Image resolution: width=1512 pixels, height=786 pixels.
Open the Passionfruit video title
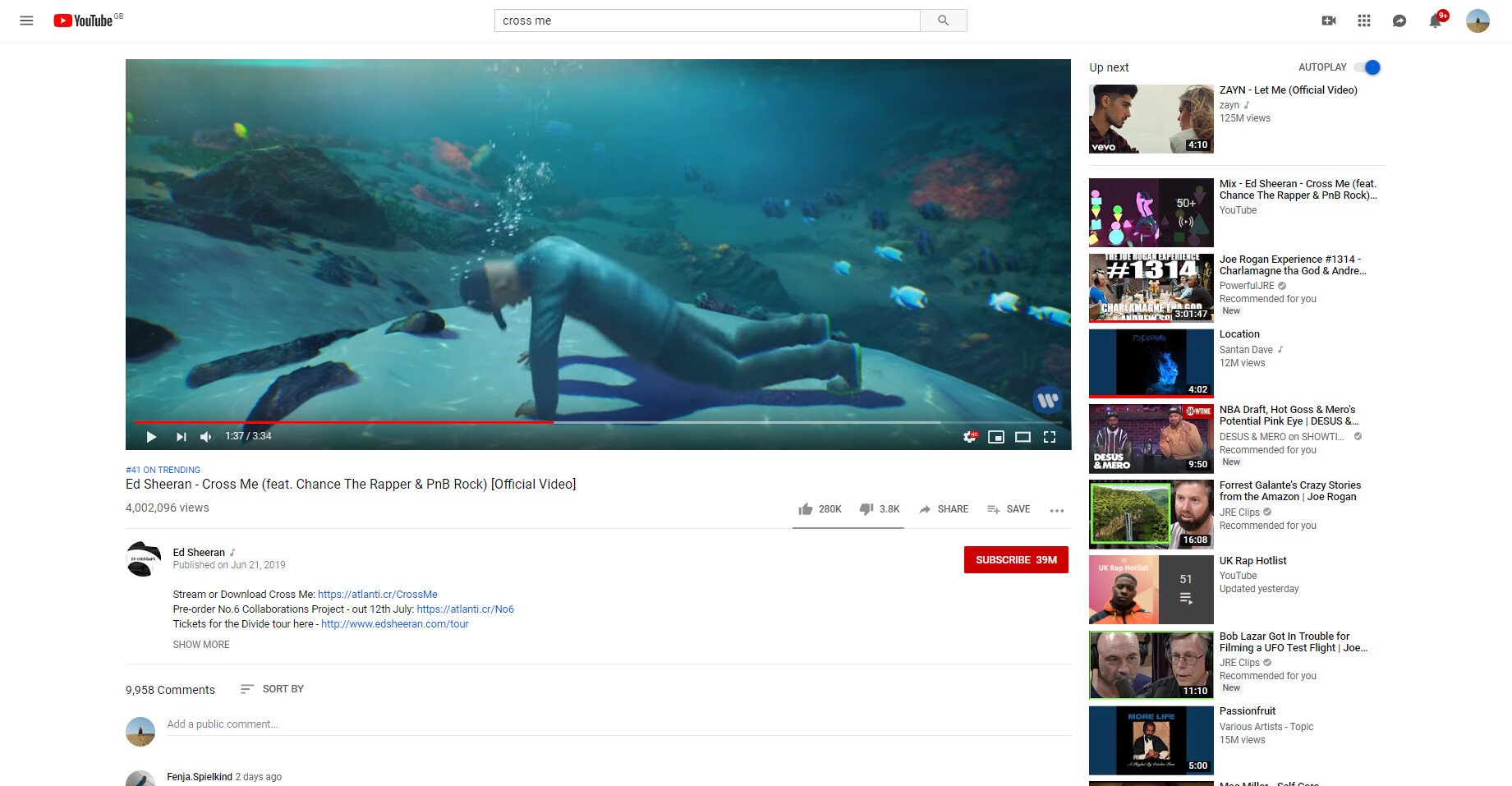click(x=1248, y=711)
